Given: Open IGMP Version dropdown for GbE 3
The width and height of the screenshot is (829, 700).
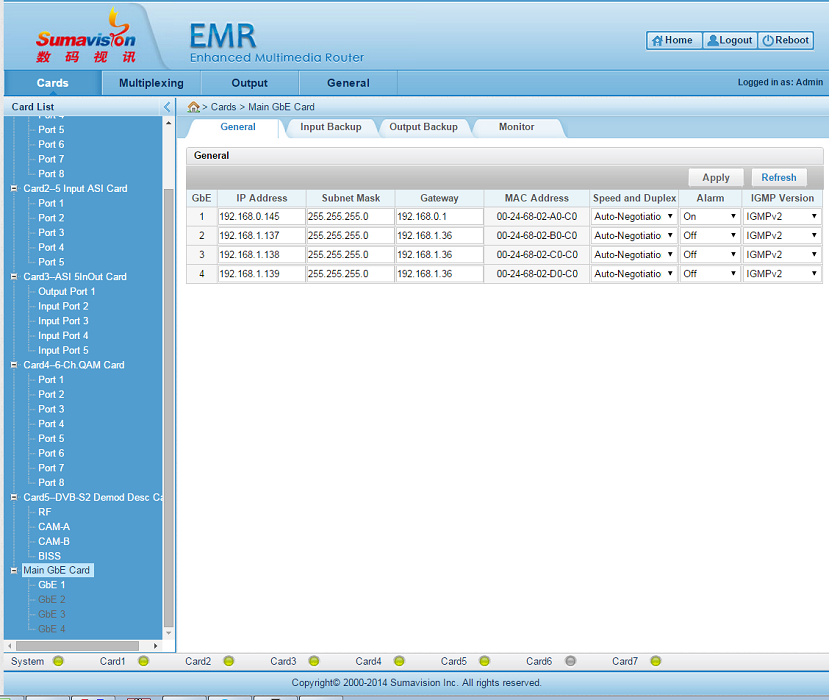Looking at the screenshot, I should 782,254.
